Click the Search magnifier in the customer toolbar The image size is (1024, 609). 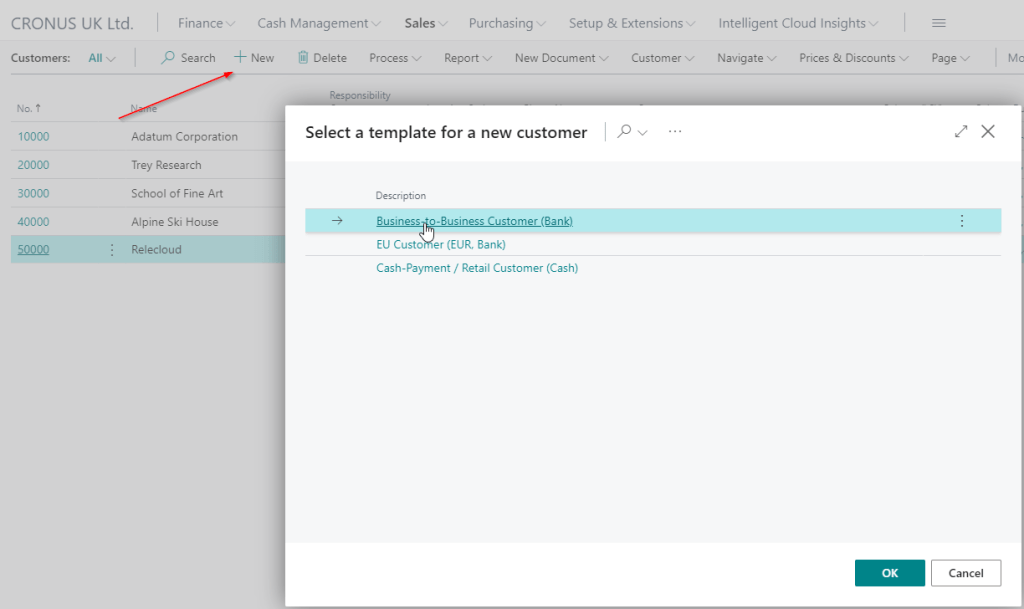coord(168,58)
